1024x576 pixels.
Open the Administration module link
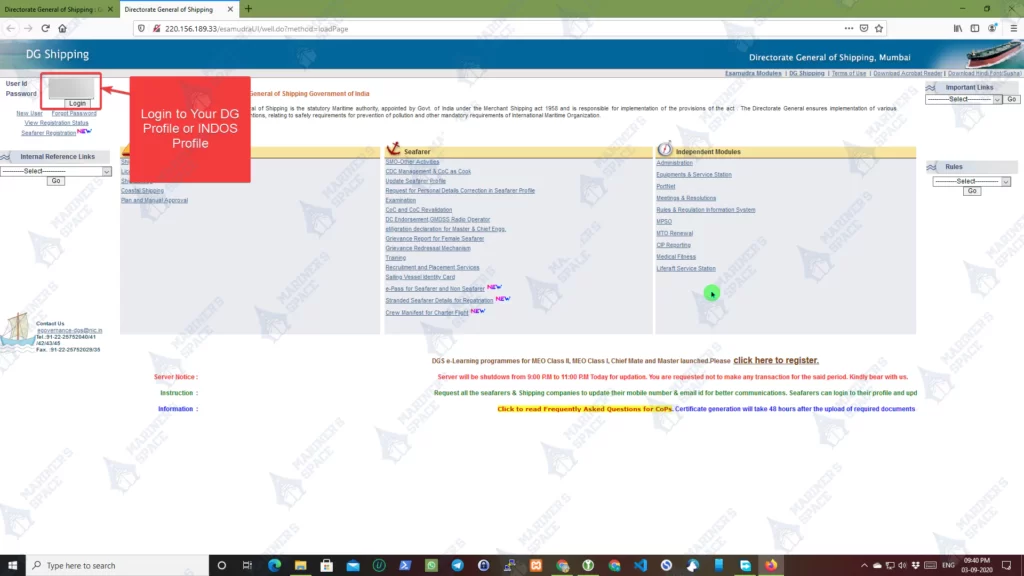coord(675,163)
